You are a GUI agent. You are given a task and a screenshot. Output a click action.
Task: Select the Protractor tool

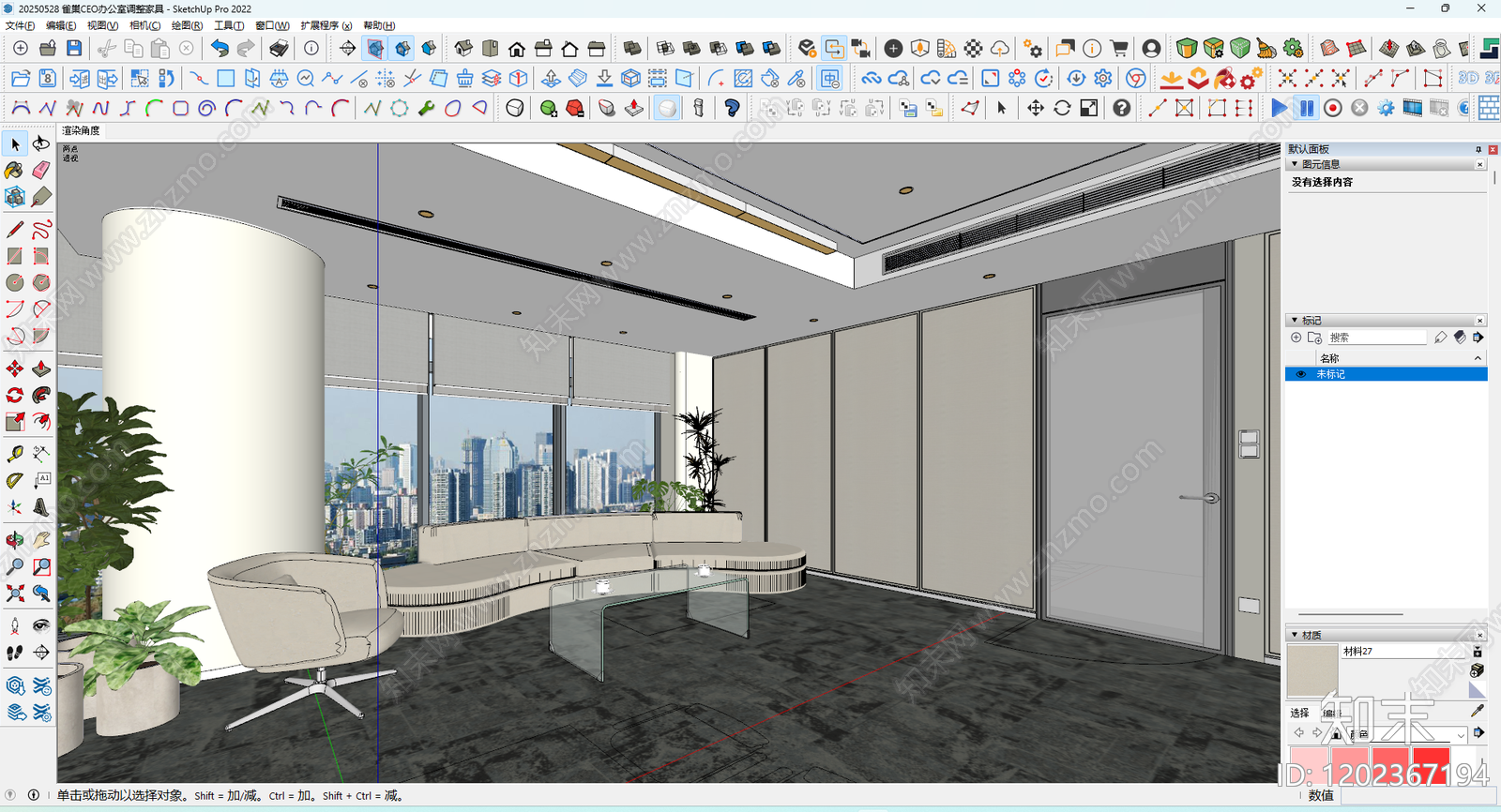click(x=15, y=480)
